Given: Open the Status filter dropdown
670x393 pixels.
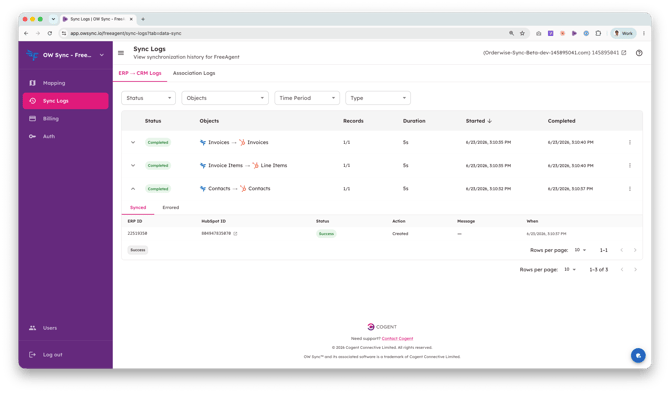Looking at the screenshot, I should (x=148, y=98).
